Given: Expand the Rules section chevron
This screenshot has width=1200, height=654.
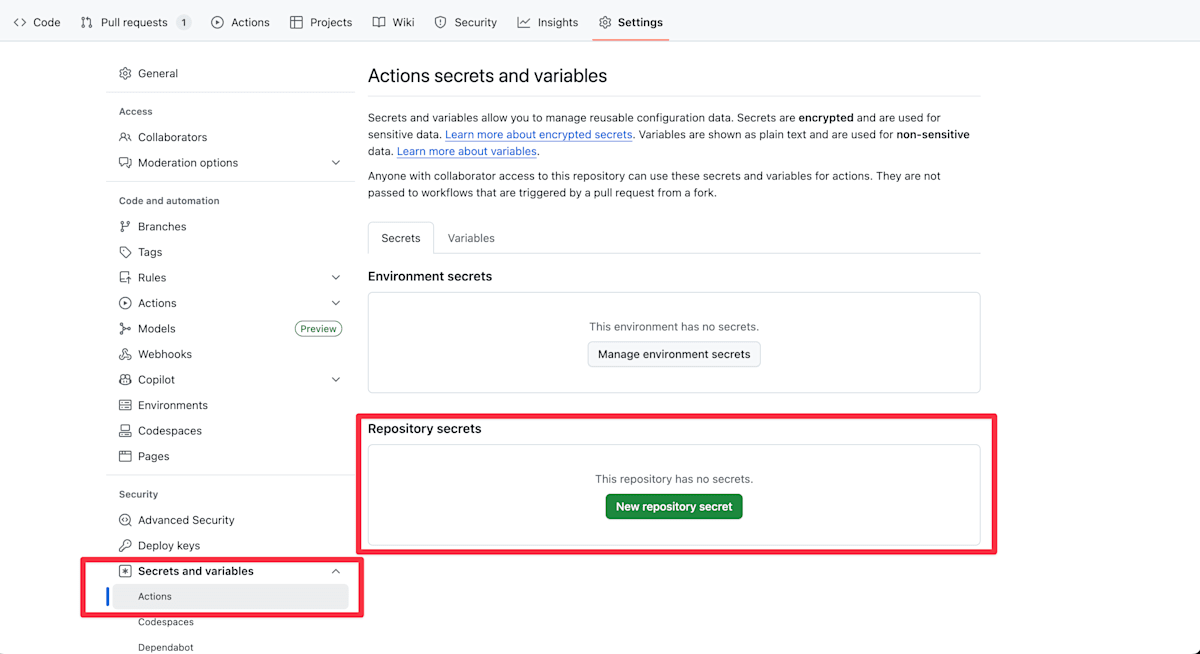Looking at the screenshot, I should click(336, 278).
